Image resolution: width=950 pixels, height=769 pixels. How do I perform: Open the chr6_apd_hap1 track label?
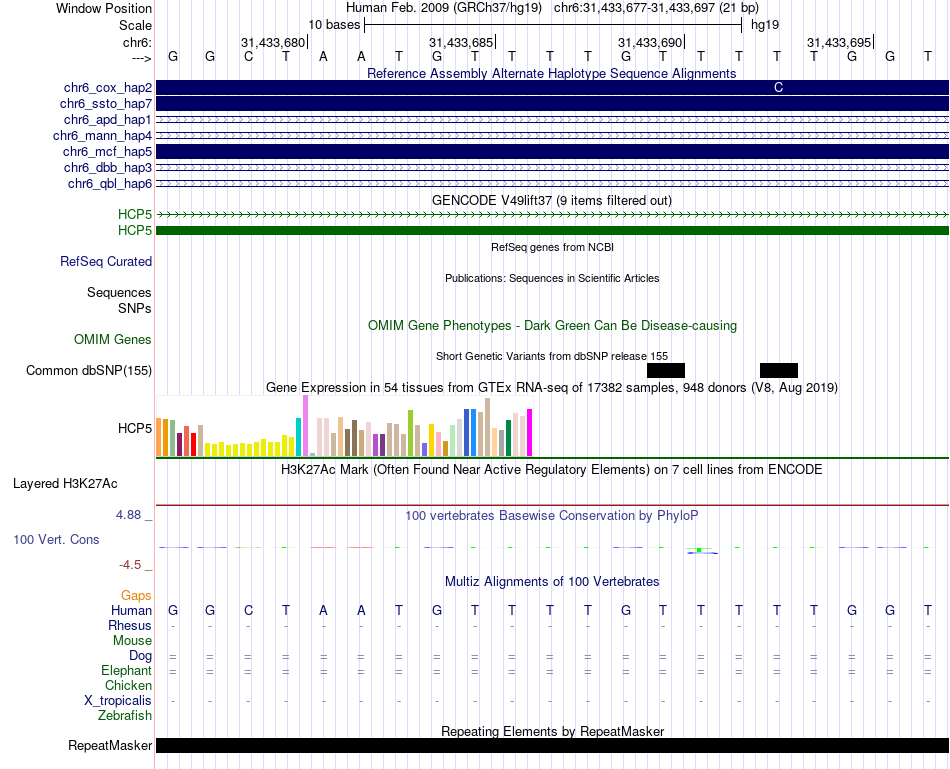click(x=108, y=119)
